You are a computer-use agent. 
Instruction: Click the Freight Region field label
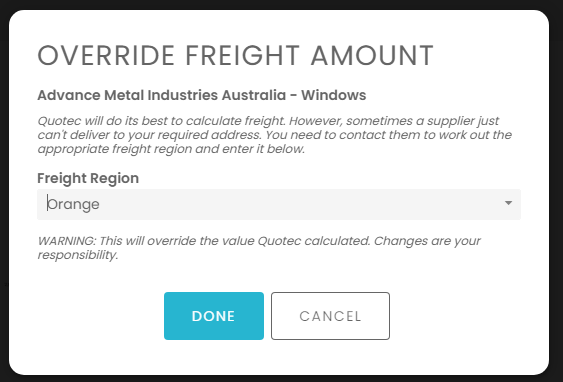pos(88,178)
